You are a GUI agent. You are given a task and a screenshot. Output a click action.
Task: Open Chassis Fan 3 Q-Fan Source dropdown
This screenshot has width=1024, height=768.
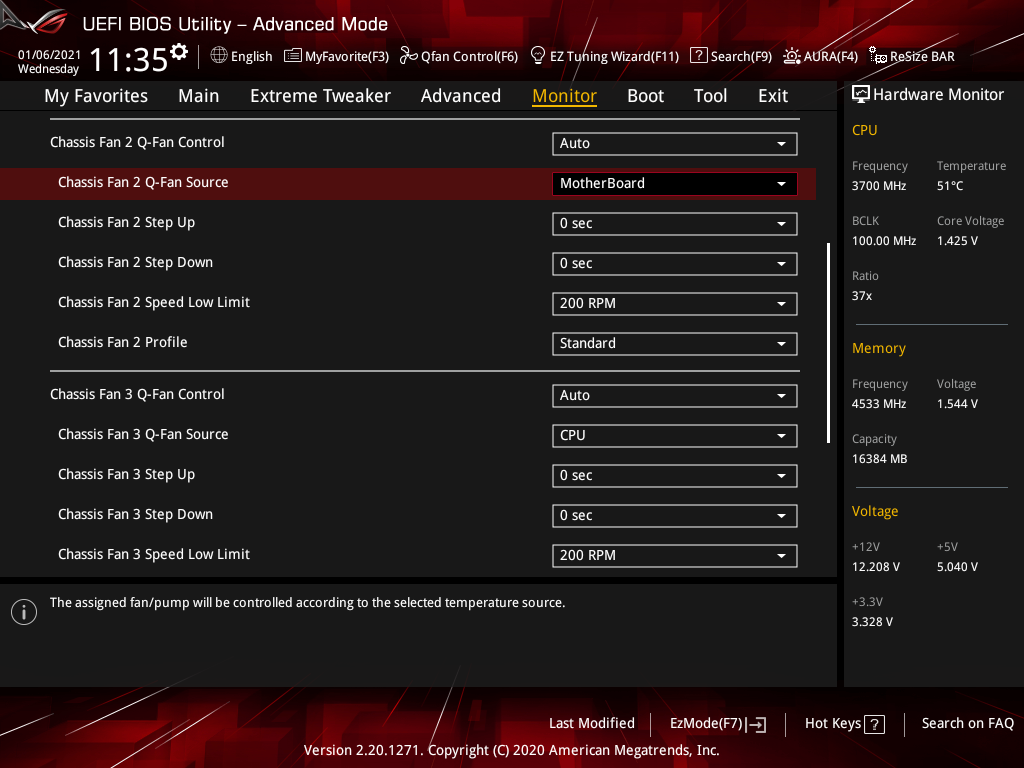[675, 436]
